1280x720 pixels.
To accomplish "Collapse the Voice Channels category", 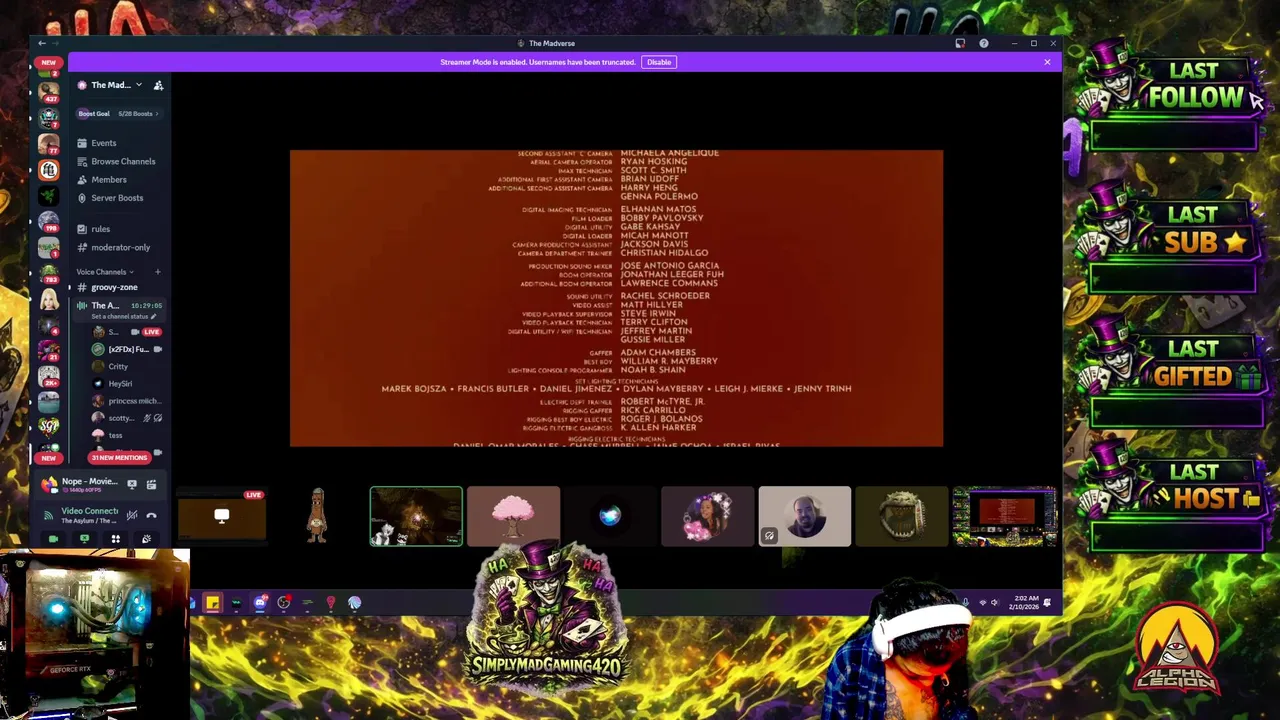I will (x=102, y=272).
